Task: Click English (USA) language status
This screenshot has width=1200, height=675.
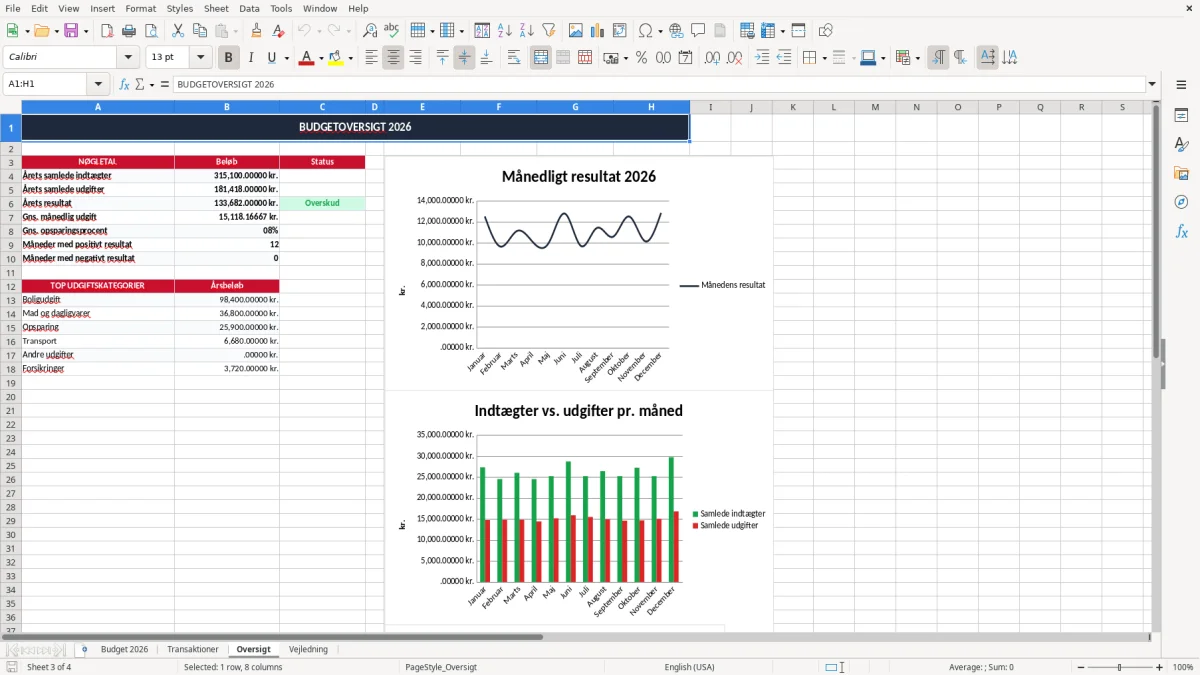Action: 690,667
